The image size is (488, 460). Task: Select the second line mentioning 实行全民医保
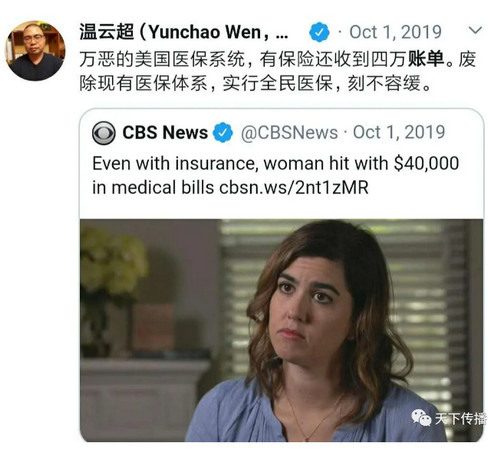256,83
